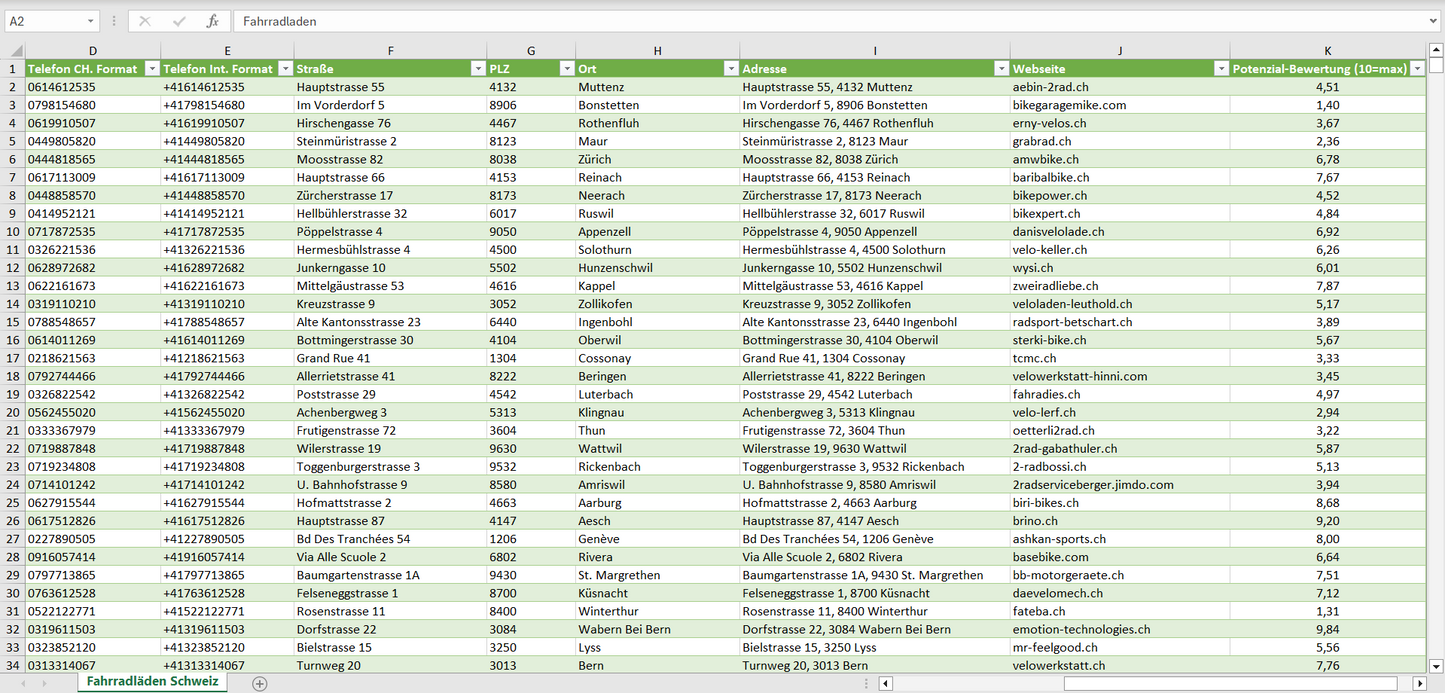
Task: Click the Select All corner triangle
Action: tap(15, 51)
